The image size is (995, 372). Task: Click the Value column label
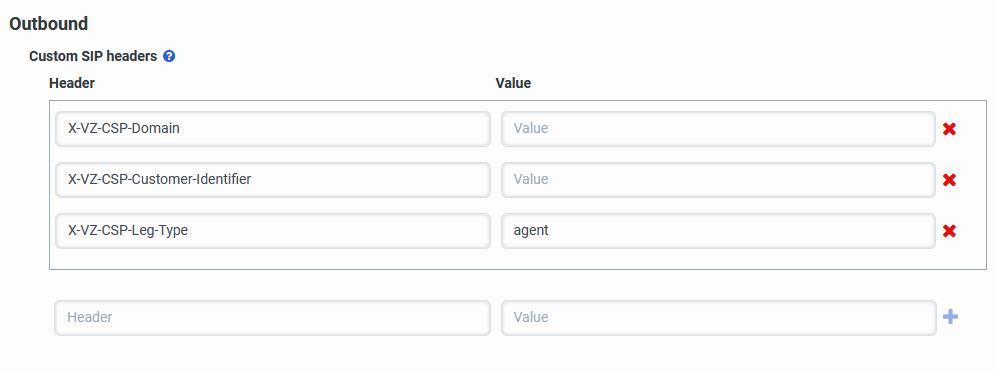coord(513,83)
